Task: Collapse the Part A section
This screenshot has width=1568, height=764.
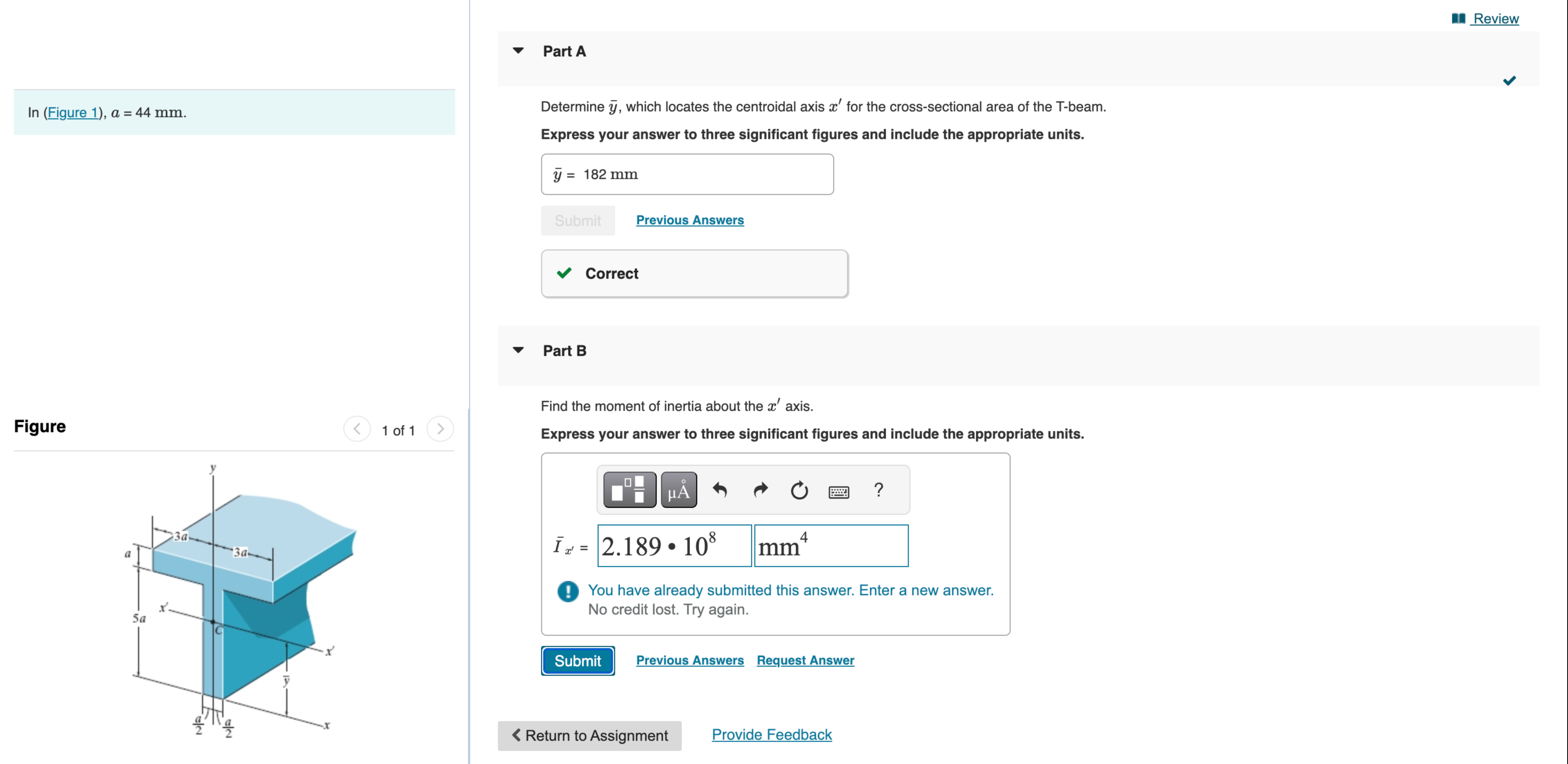Action: (518, 51)
